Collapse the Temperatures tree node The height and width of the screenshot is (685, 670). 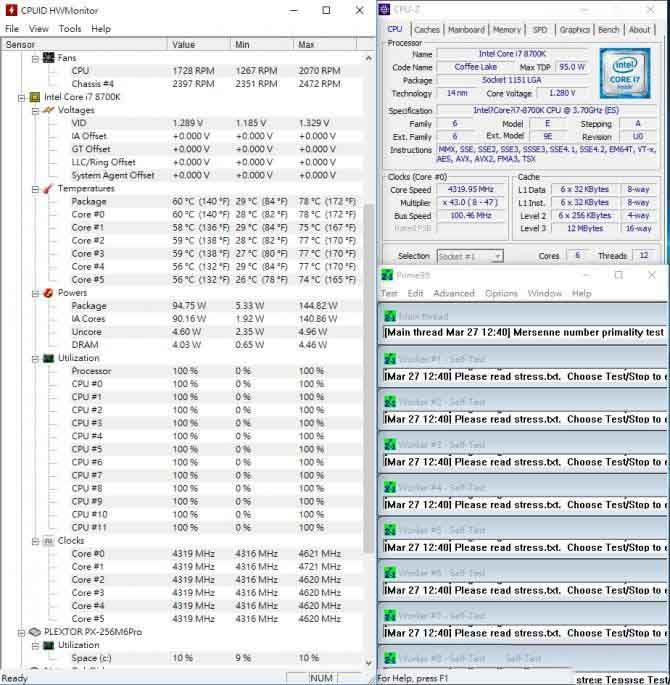click(35, 189)
